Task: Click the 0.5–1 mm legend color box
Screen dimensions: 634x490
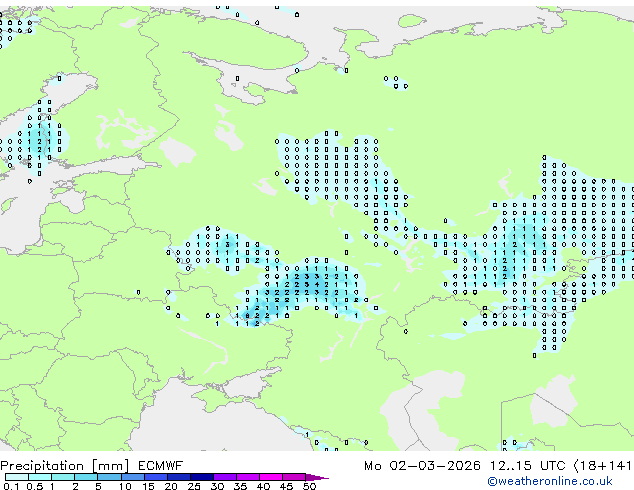Action: [x=40, y=477]
